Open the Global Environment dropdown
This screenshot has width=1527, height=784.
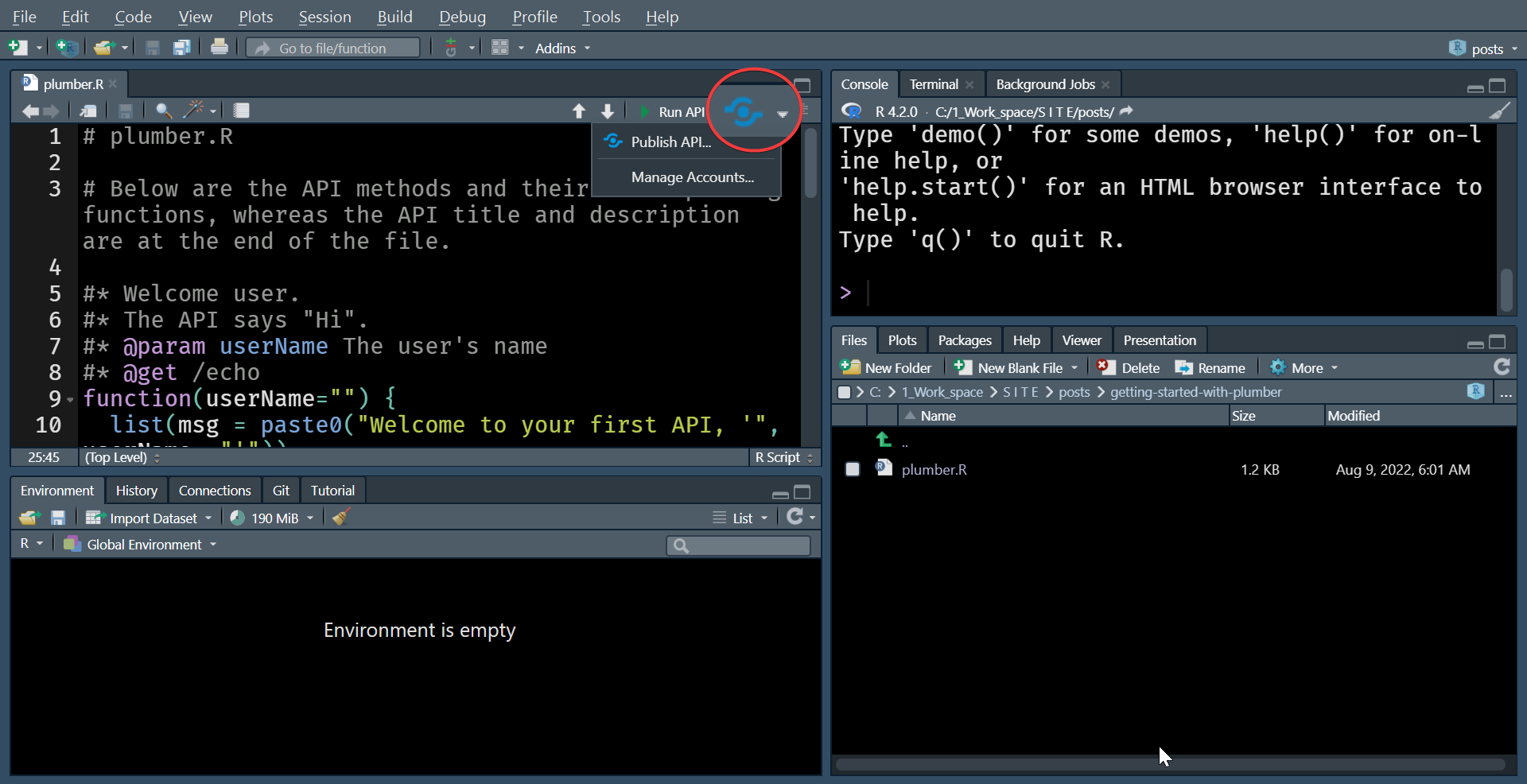140,545
